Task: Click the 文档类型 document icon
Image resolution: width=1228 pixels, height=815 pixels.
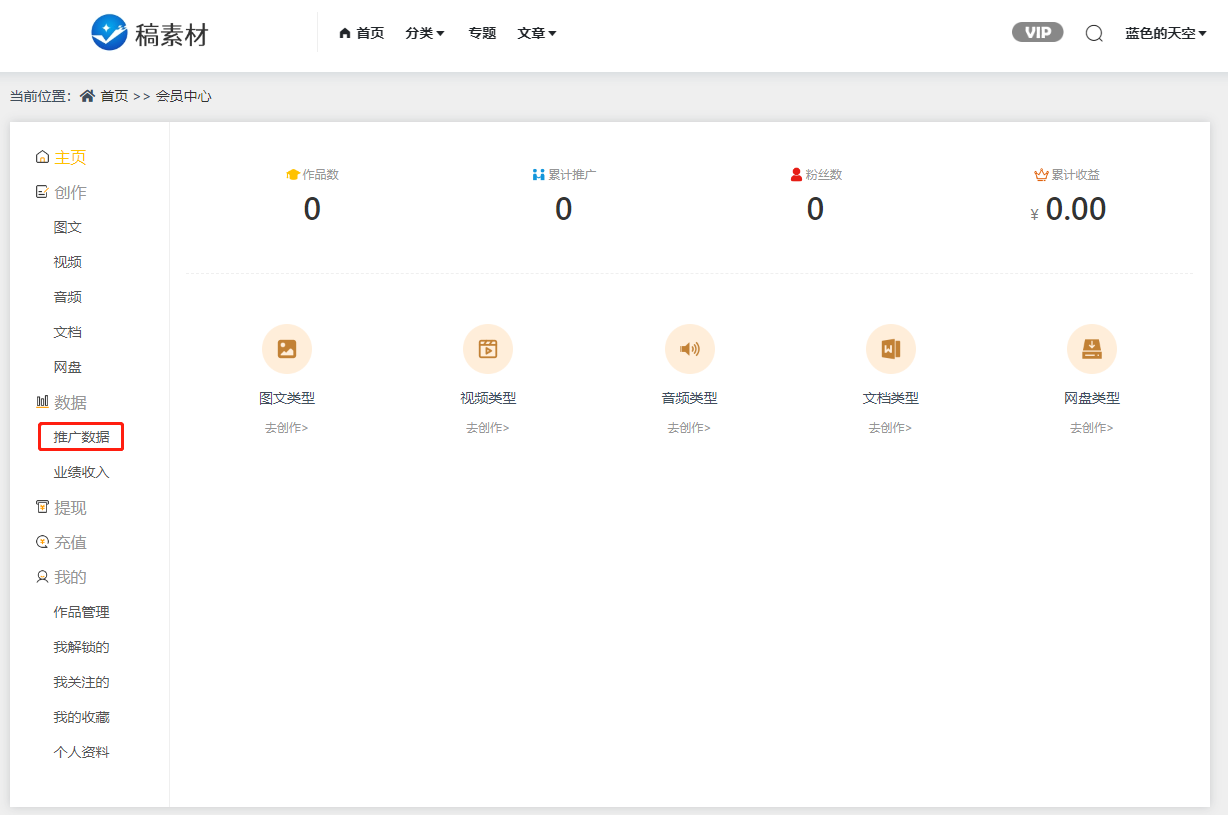Action: pyautogui.click(x=890, y=349)
